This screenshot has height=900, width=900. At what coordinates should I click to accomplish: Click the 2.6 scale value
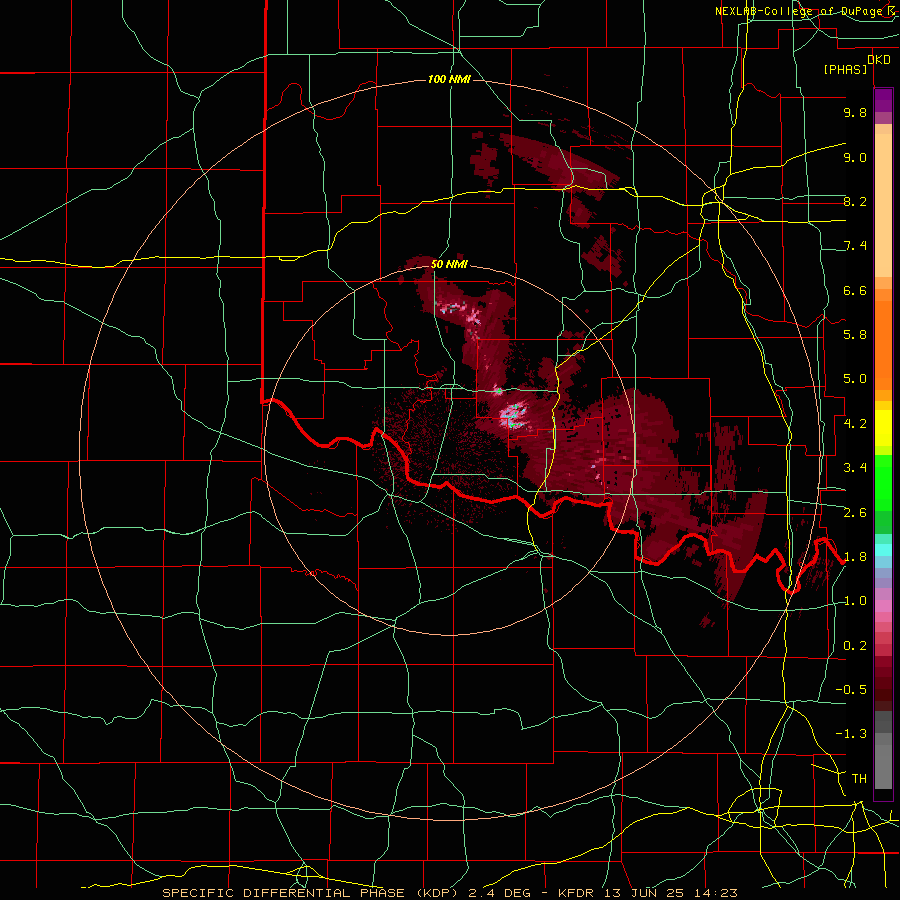(x=855, y=513)
